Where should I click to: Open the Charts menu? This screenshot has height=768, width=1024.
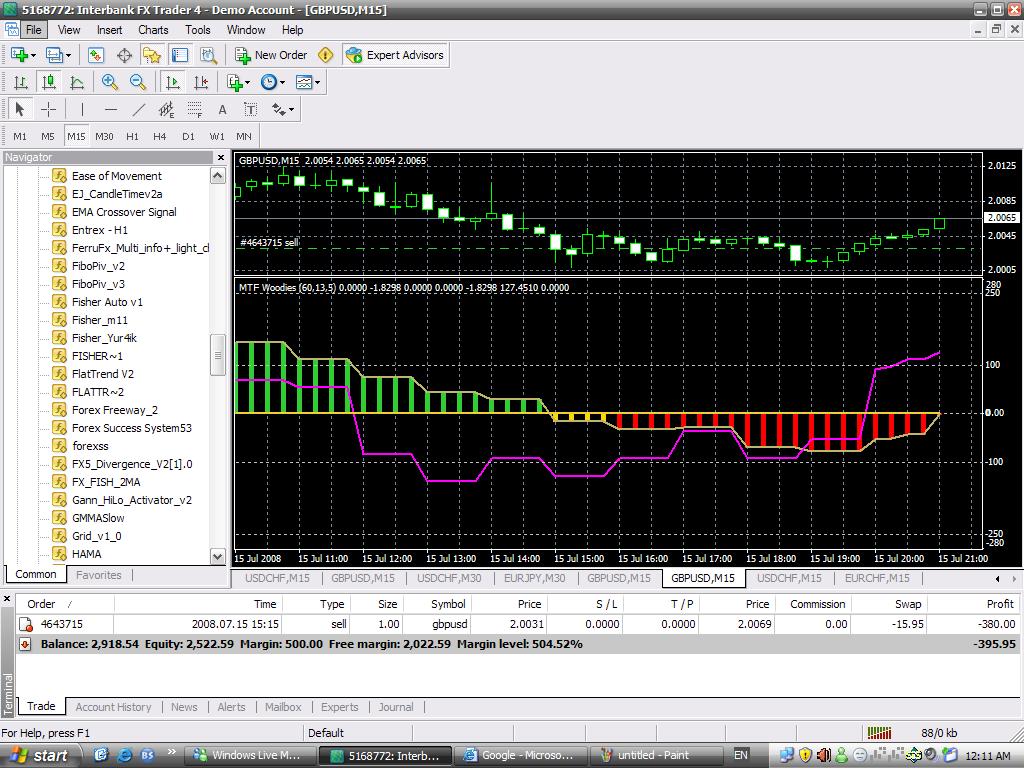click(x=153, y=30)
